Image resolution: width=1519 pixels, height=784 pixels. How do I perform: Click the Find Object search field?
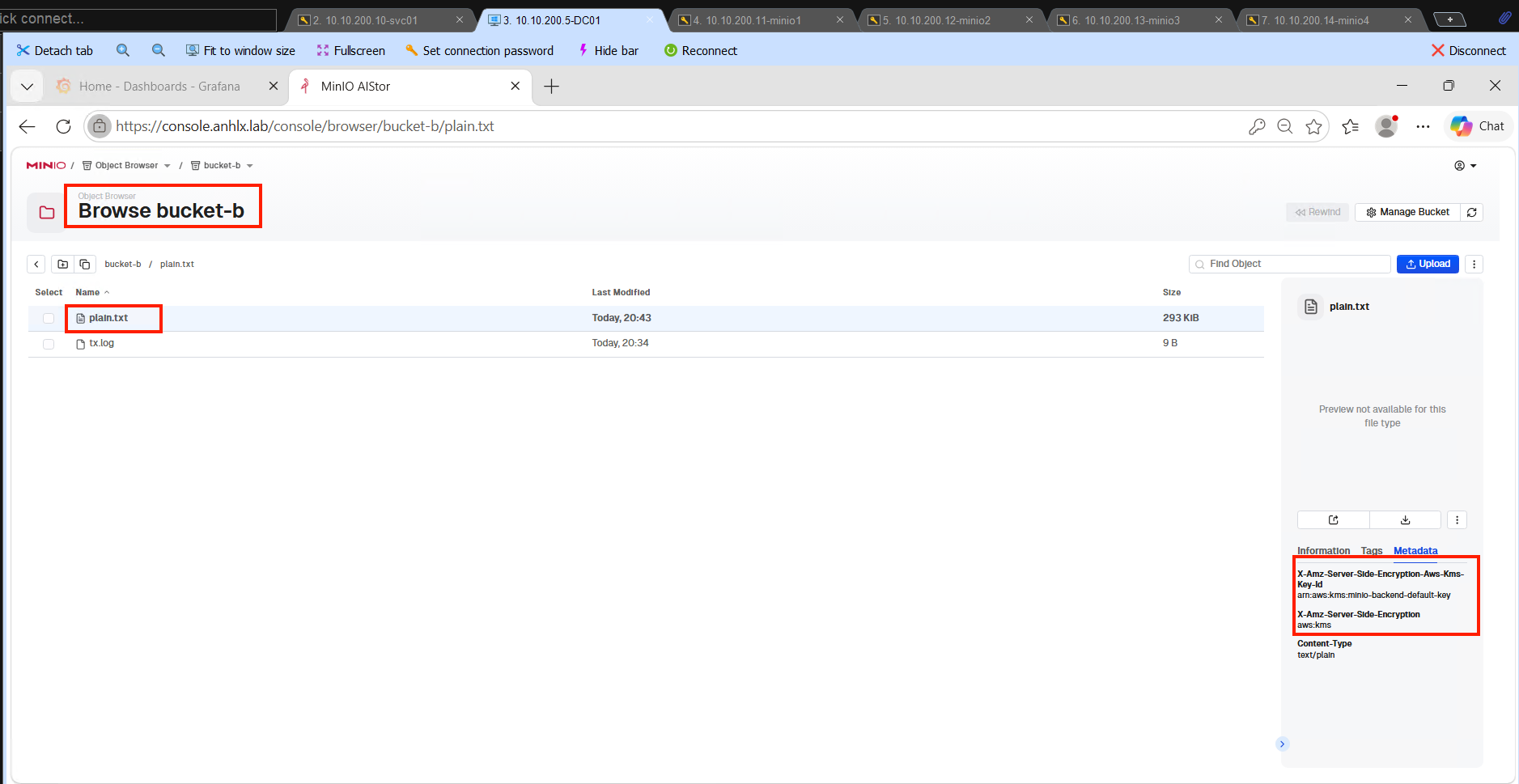click(x=1290, y=264)
